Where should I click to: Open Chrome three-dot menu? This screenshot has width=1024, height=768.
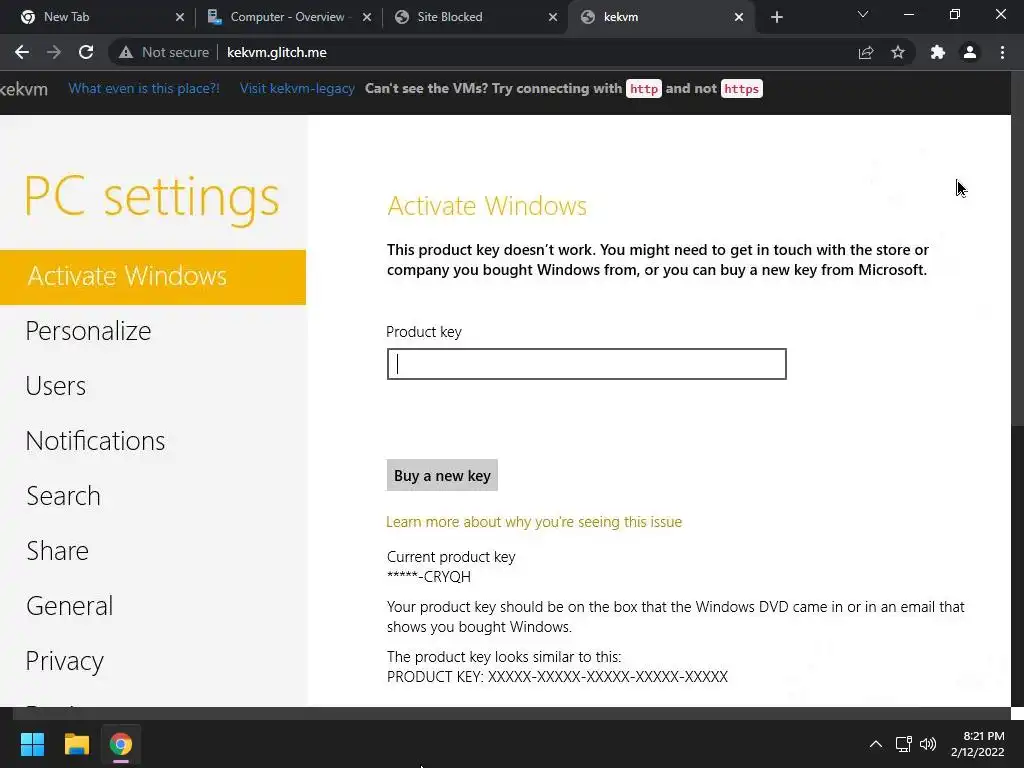[x=1002, y=52]
